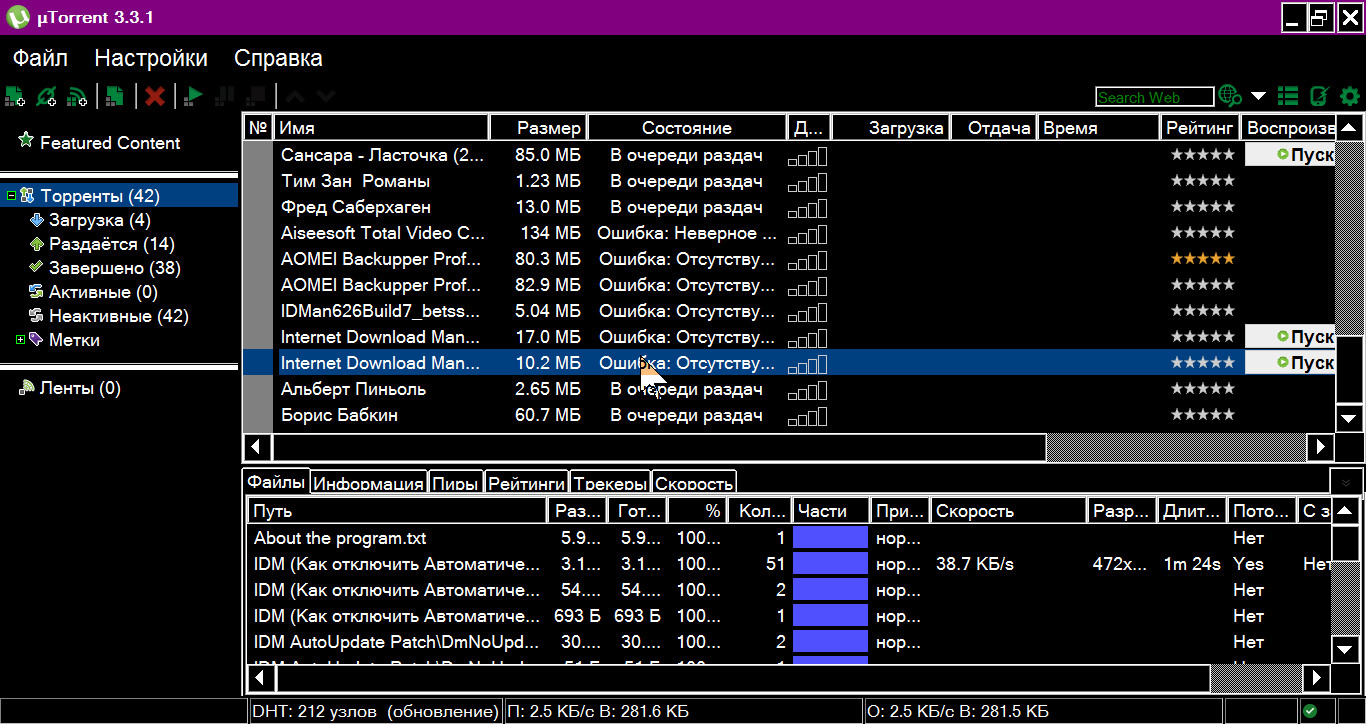Click the files pane scroll-down arrow

[x=1347, y=649]
